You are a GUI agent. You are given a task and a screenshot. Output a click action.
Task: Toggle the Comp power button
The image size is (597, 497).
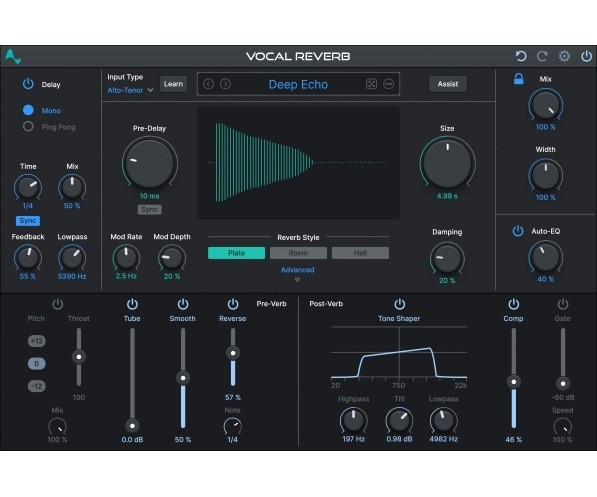click(x=514, y=304)
